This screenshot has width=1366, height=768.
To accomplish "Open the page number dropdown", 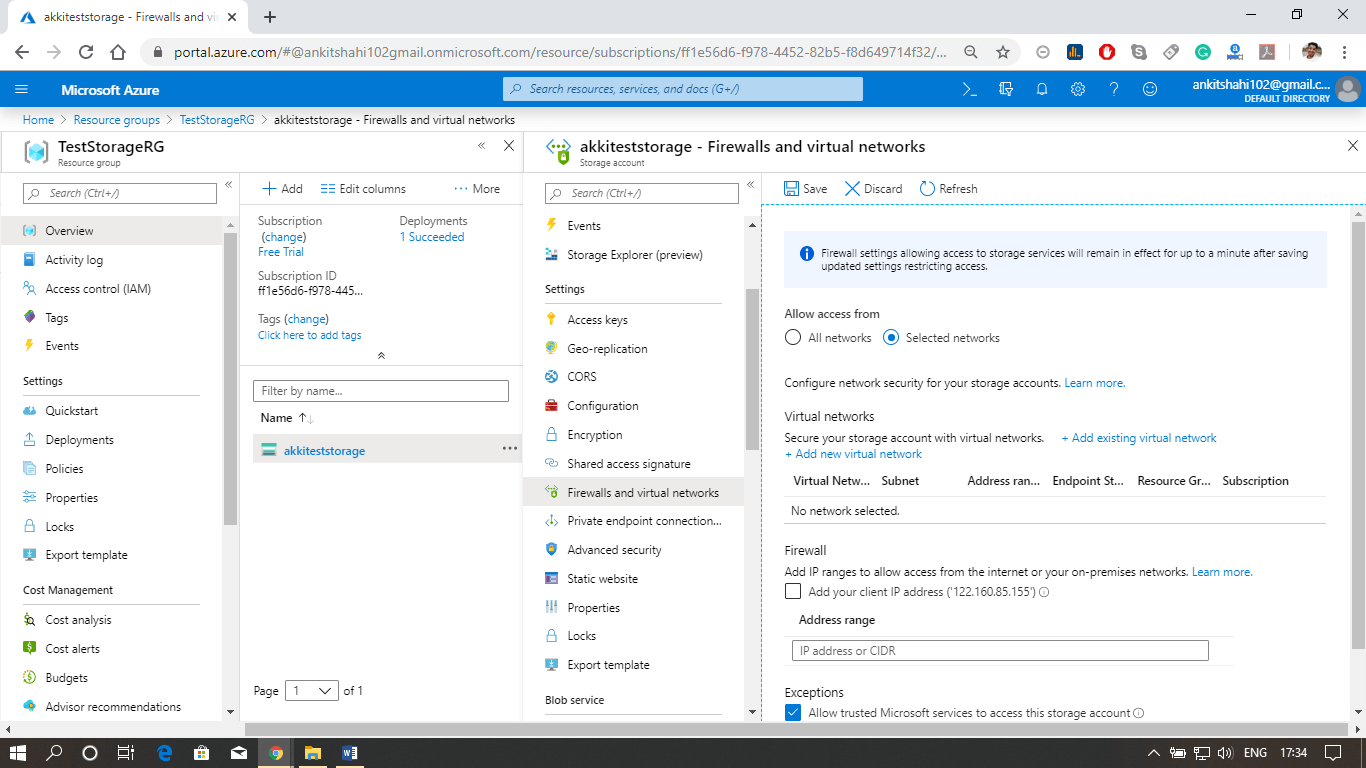I will [312, 691].
